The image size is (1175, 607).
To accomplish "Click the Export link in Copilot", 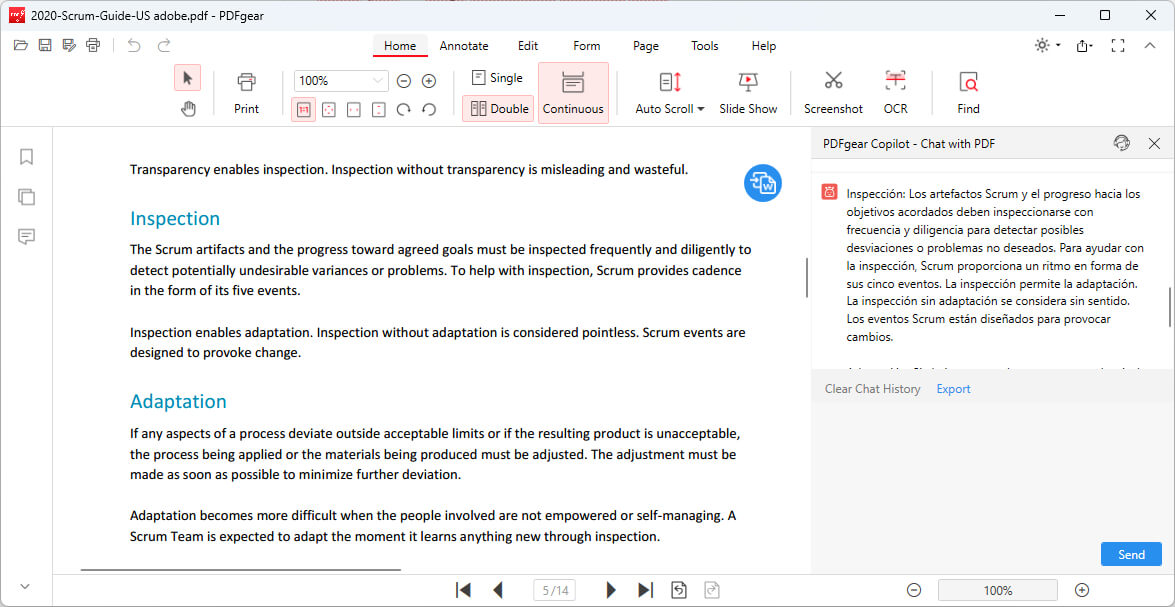I will (953, 389).
